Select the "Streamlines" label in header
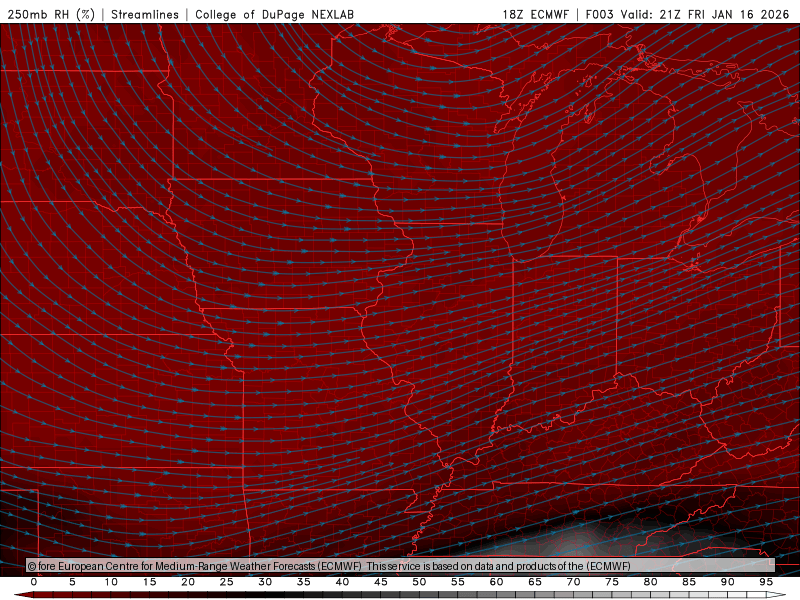800x600 pixels. 145,14
